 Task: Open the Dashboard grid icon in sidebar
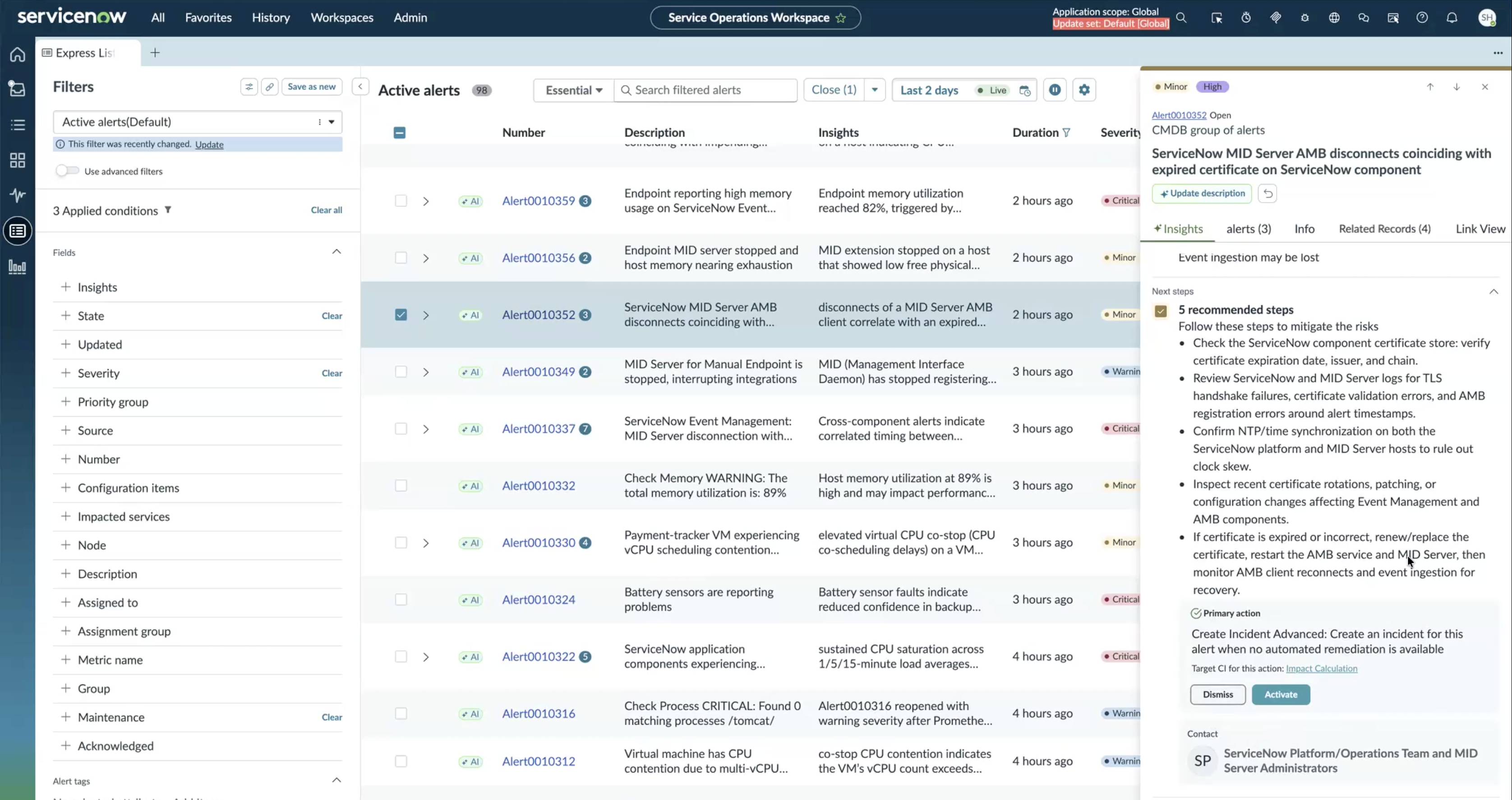pos(18,160)
